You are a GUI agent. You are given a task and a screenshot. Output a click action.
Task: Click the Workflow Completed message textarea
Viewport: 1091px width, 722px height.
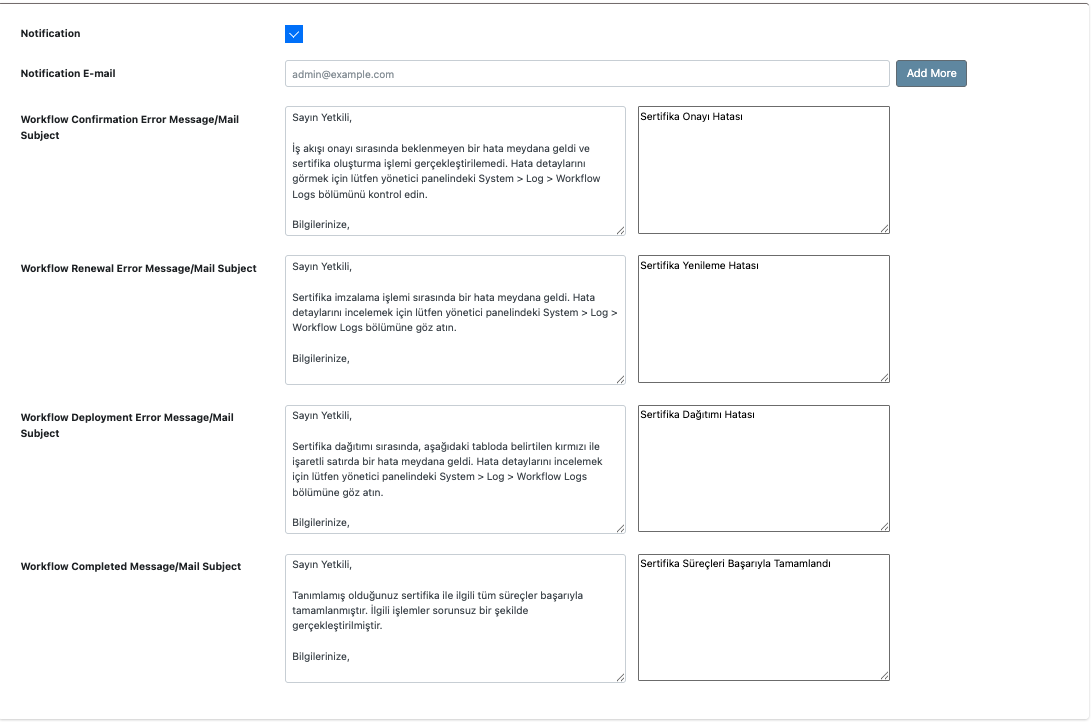(455, 616)
